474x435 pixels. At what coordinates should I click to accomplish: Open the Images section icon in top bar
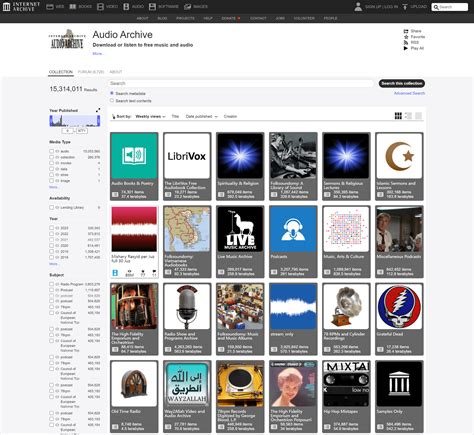pyautogui.click(x=187, y=7)
